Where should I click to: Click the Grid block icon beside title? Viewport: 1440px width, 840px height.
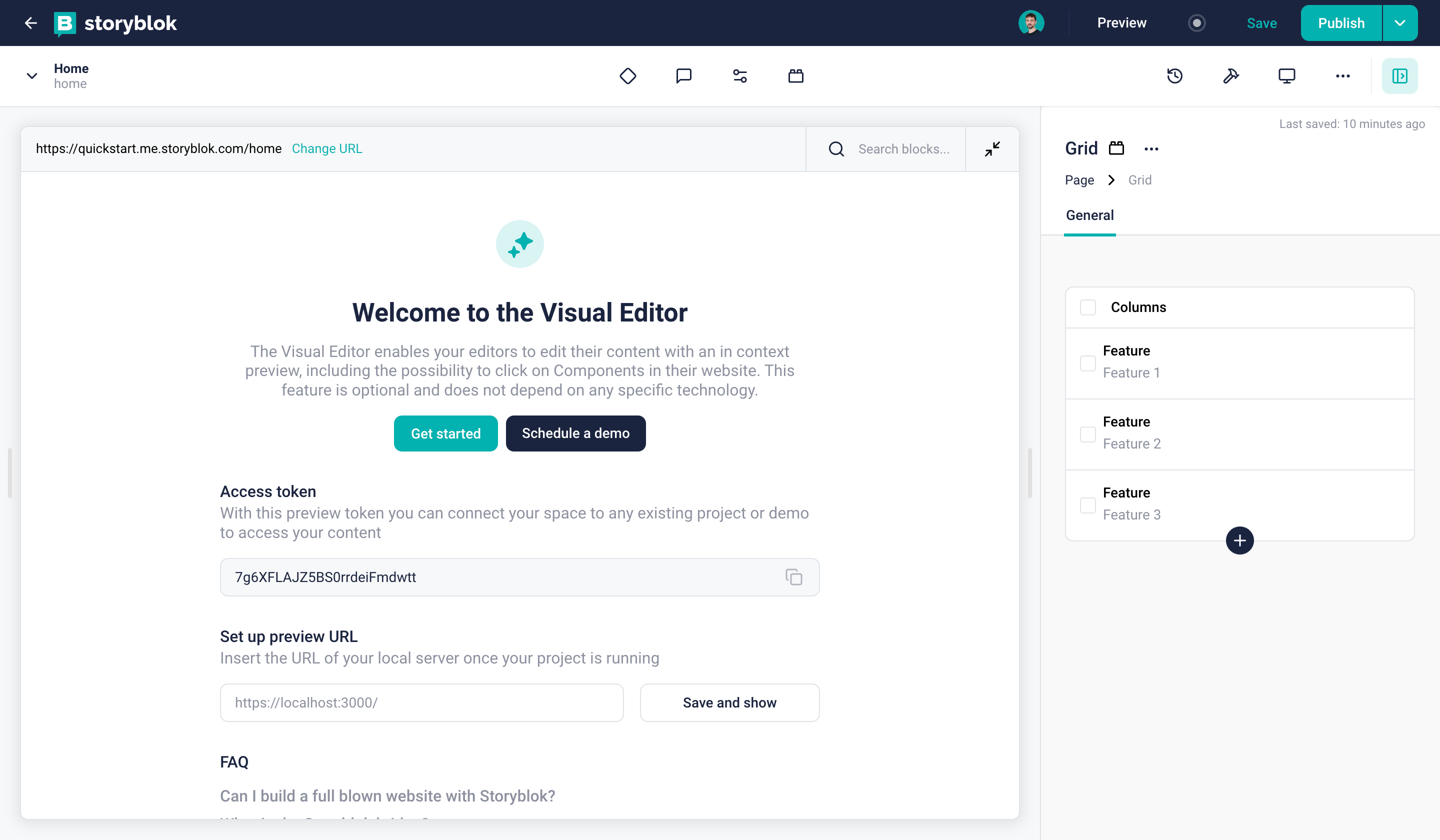coord(1116,148)
